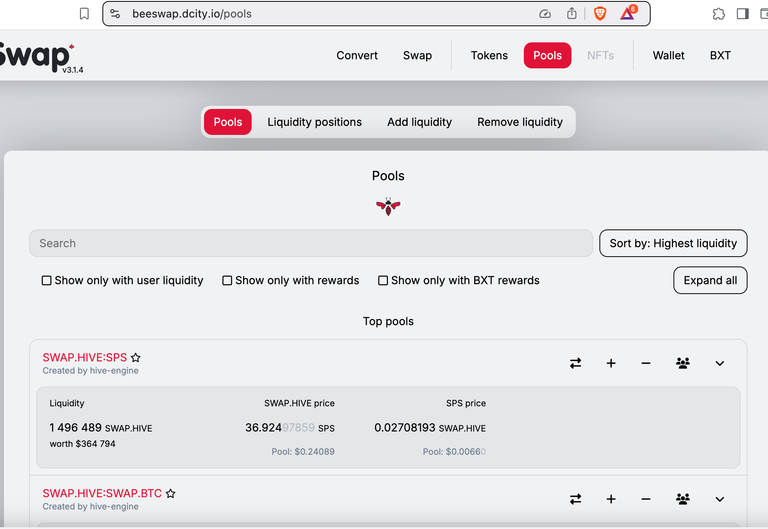Favorite the SWAP.HIVE:SPS pool with star
The height and width of the screenshot is (529, 768).
click(x=136, y=358)
